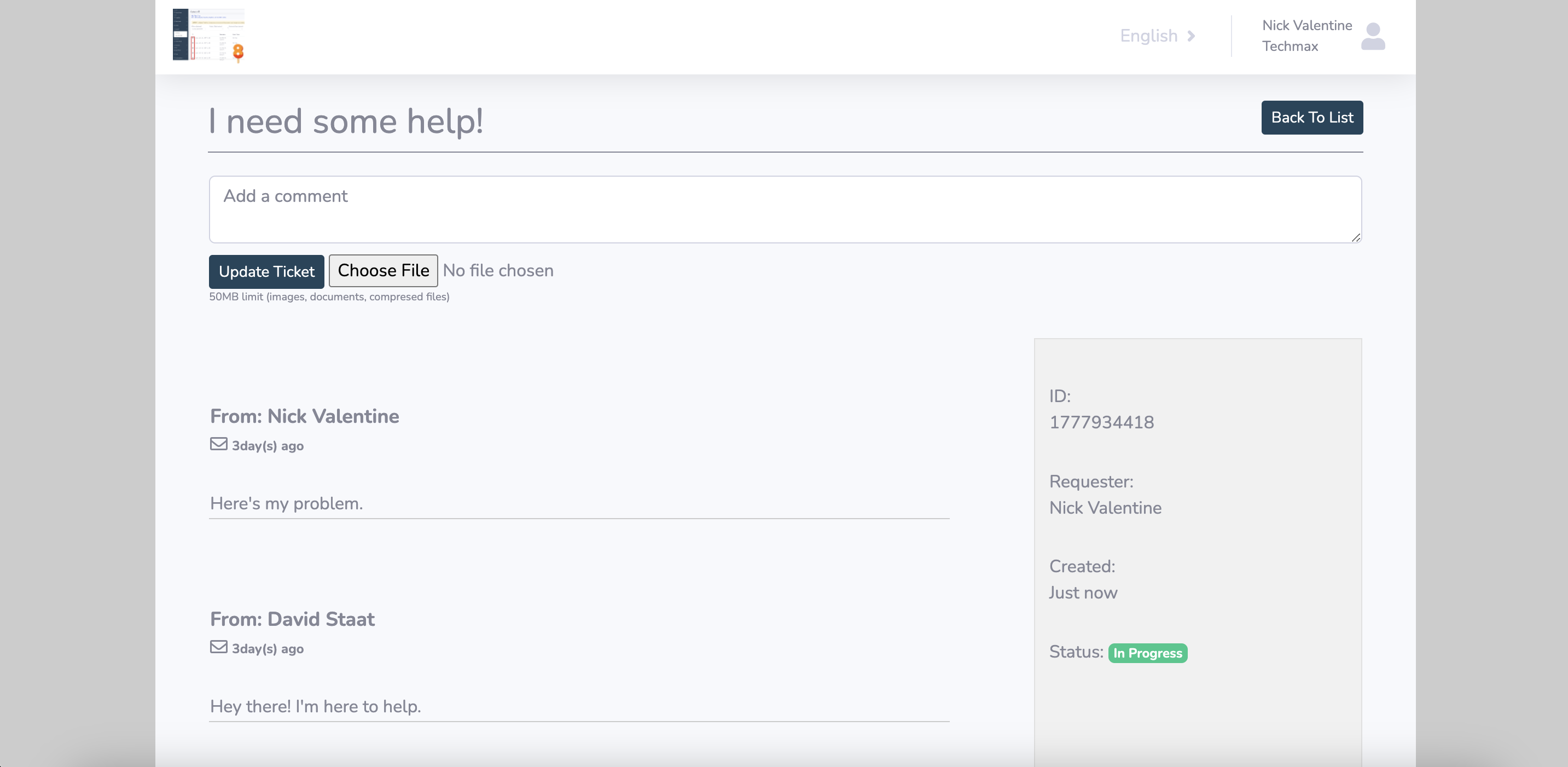The width and height of the screenshot is (1568, 767).
Task: Click the I need some help! heading
Action: pos(346,121)
